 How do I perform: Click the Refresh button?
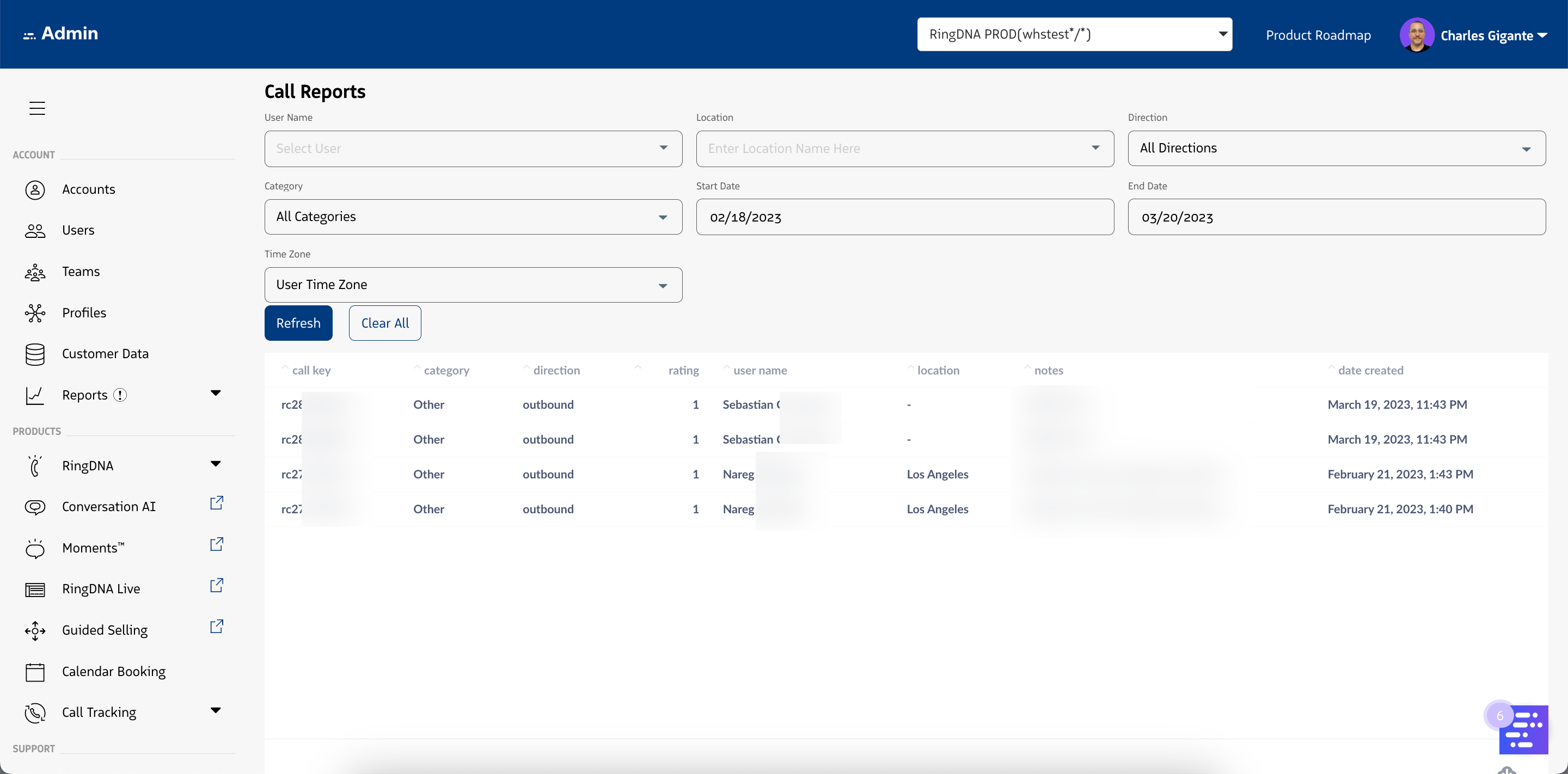click(x=298, y=323)
